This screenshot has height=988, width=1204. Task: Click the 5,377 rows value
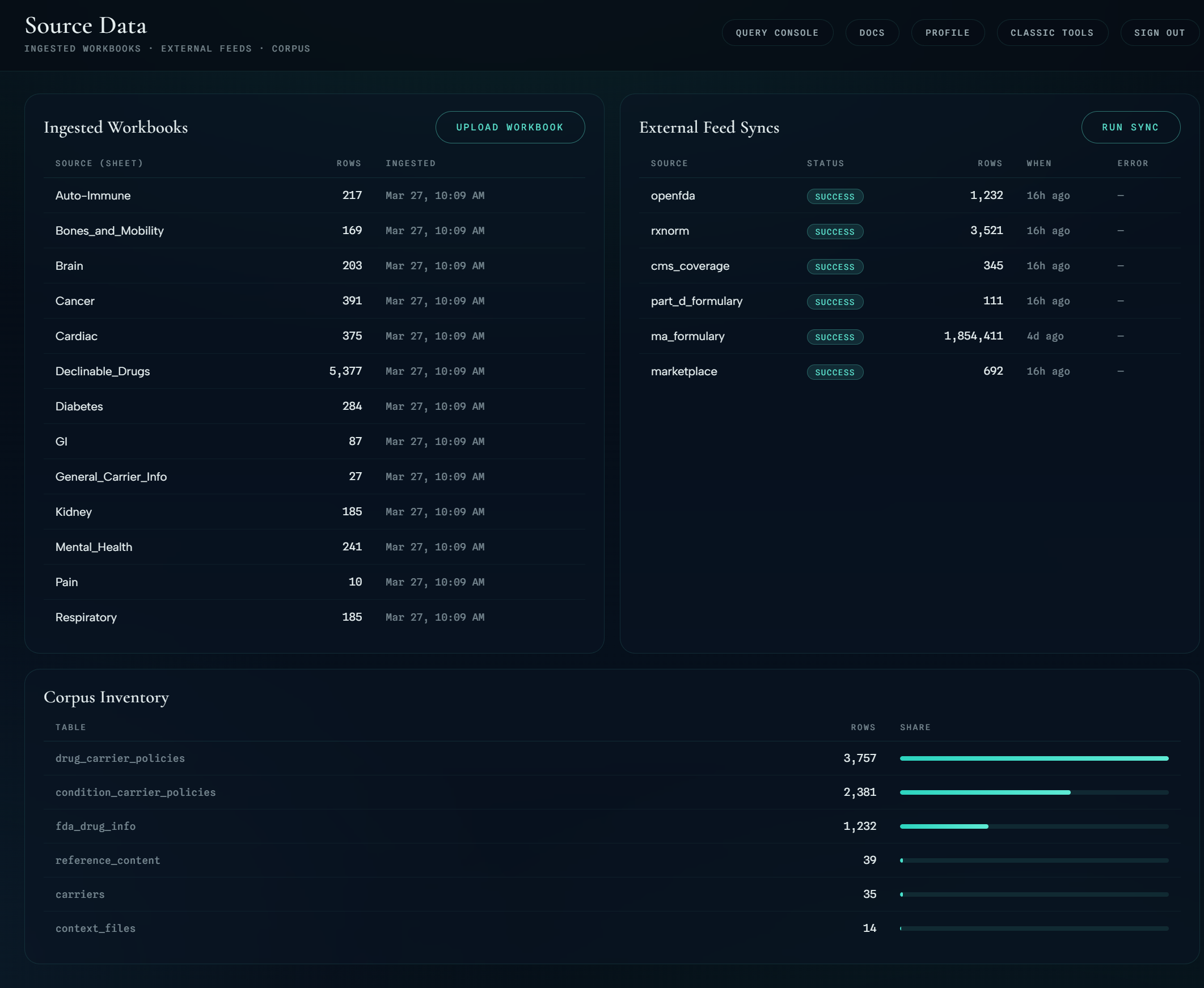345,371
